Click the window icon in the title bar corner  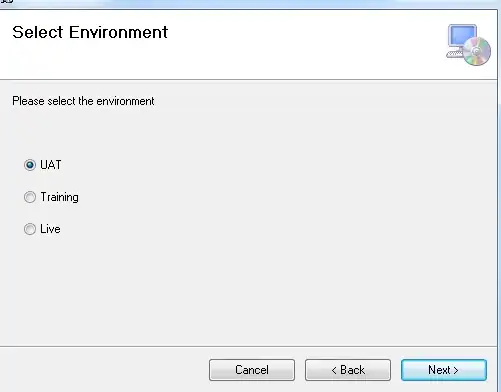pos(7,1)
